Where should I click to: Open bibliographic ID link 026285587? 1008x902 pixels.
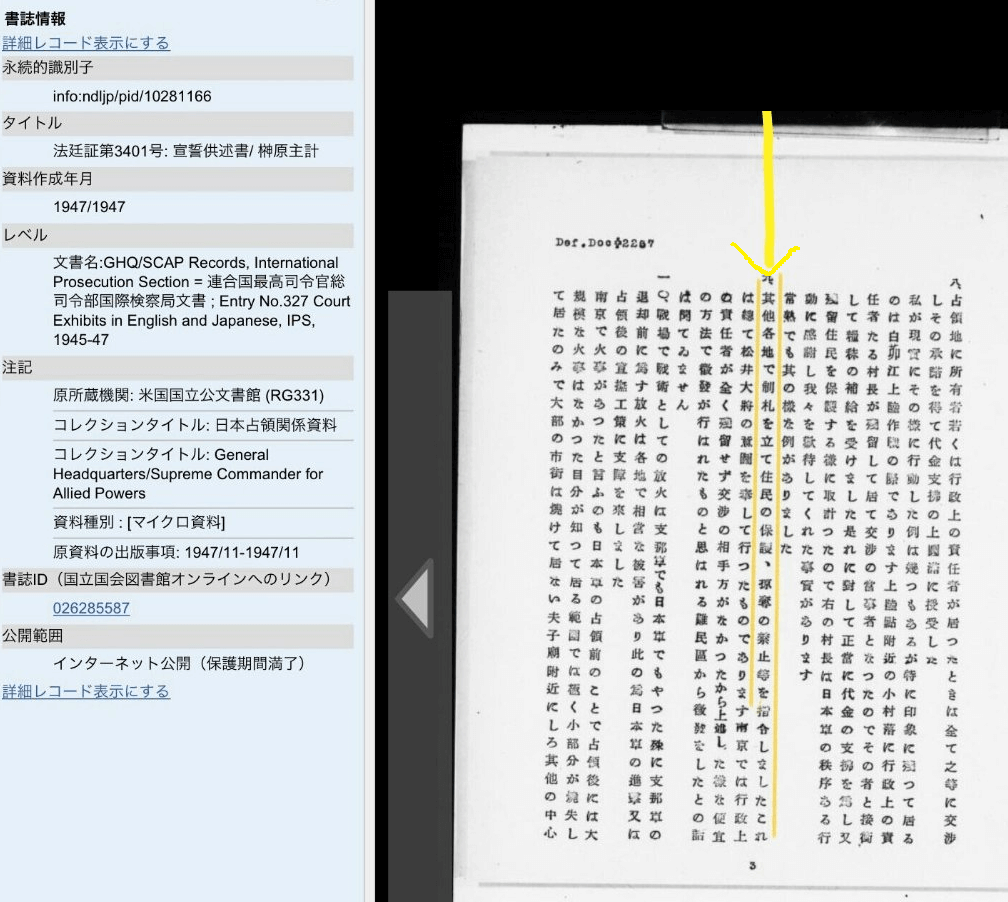coord(91,608)
